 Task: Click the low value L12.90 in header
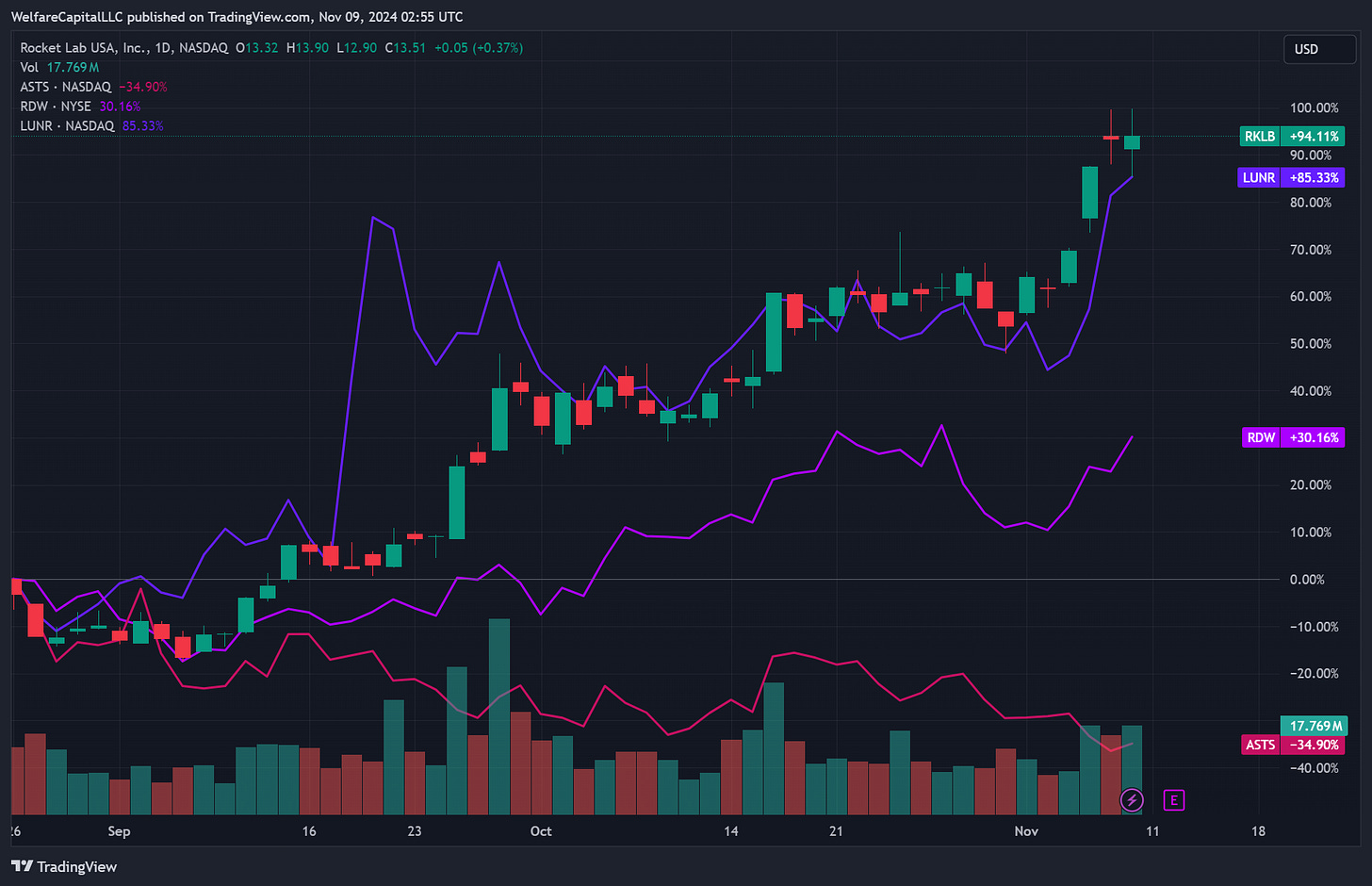point(356,47)
